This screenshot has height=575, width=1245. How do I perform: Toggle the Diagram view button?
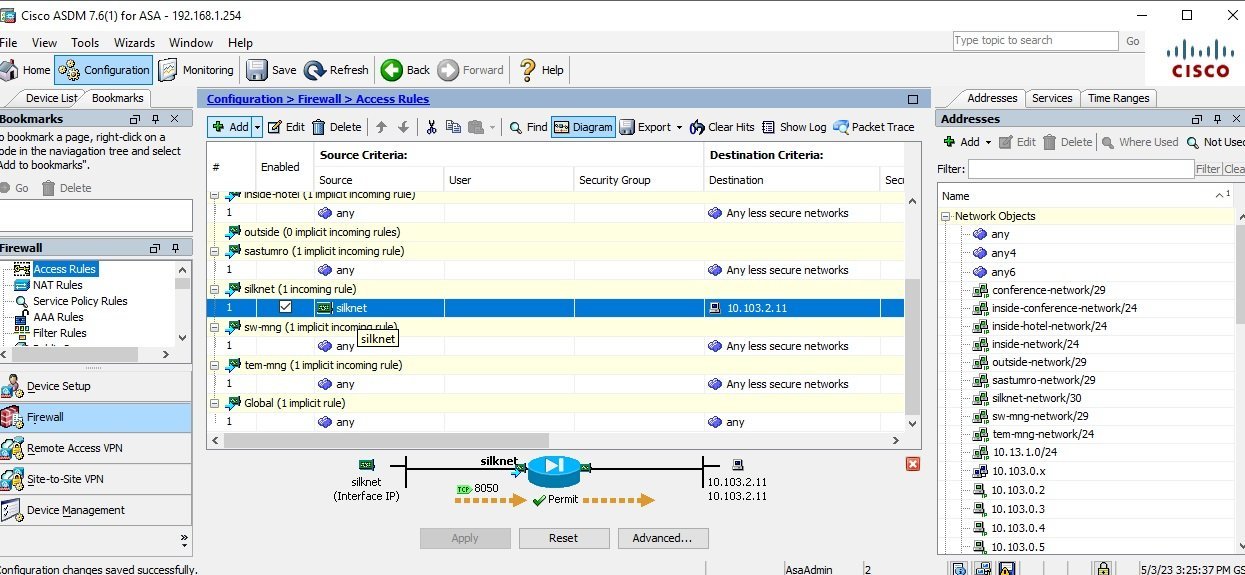(583, 127)
